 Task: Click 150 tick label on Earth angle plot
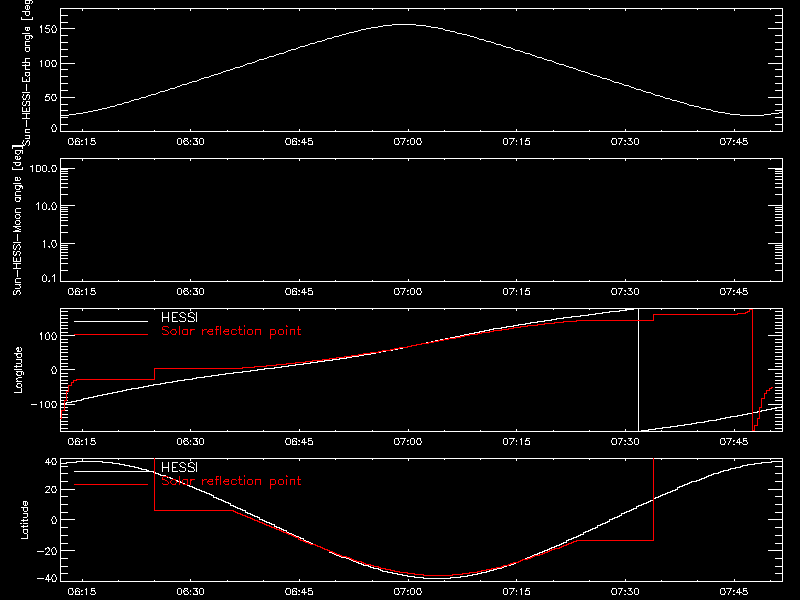point(48,29)
